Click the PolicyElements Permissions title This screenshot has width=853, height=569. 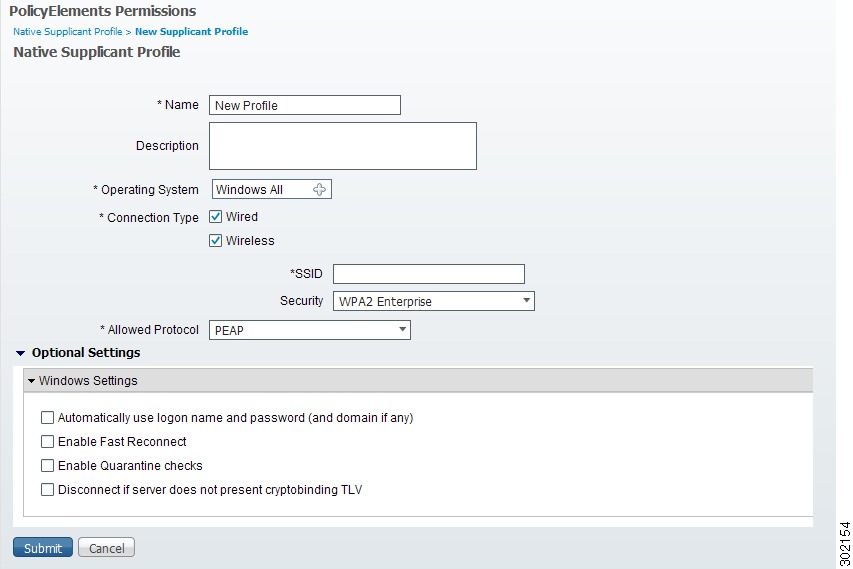(103, 11)
